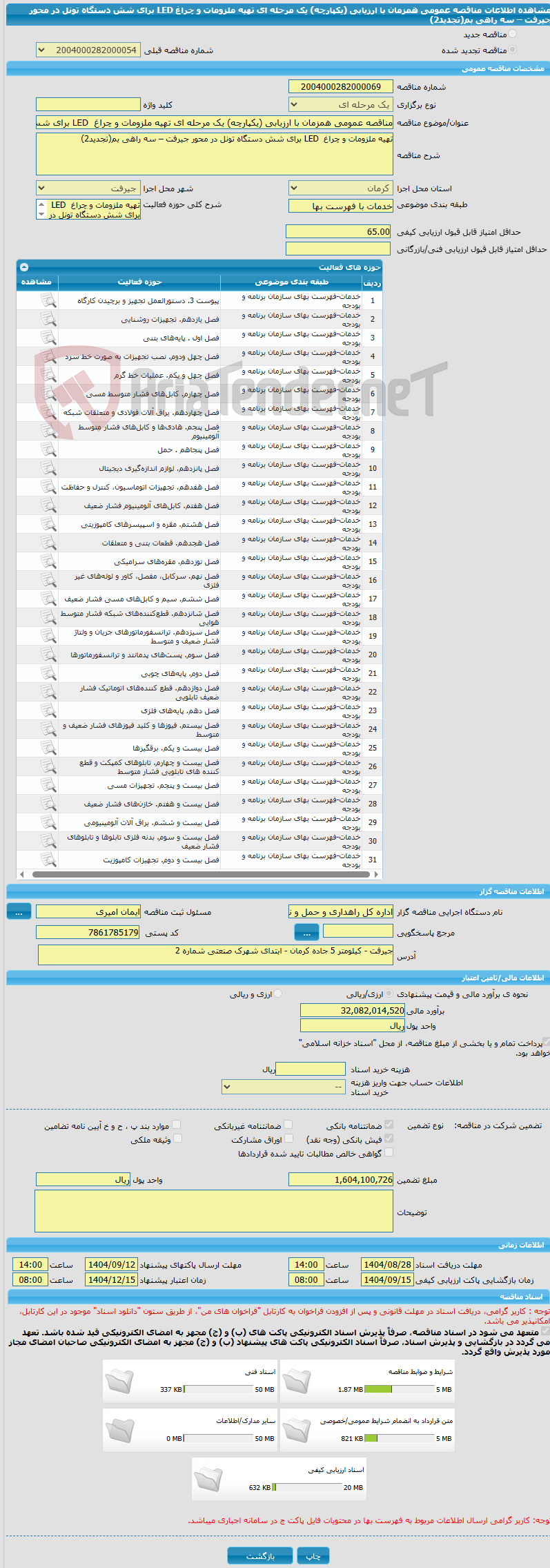Open view icon for activity row 9
The width and height of the screenshot is (550, 1568).
coord(48,449)
